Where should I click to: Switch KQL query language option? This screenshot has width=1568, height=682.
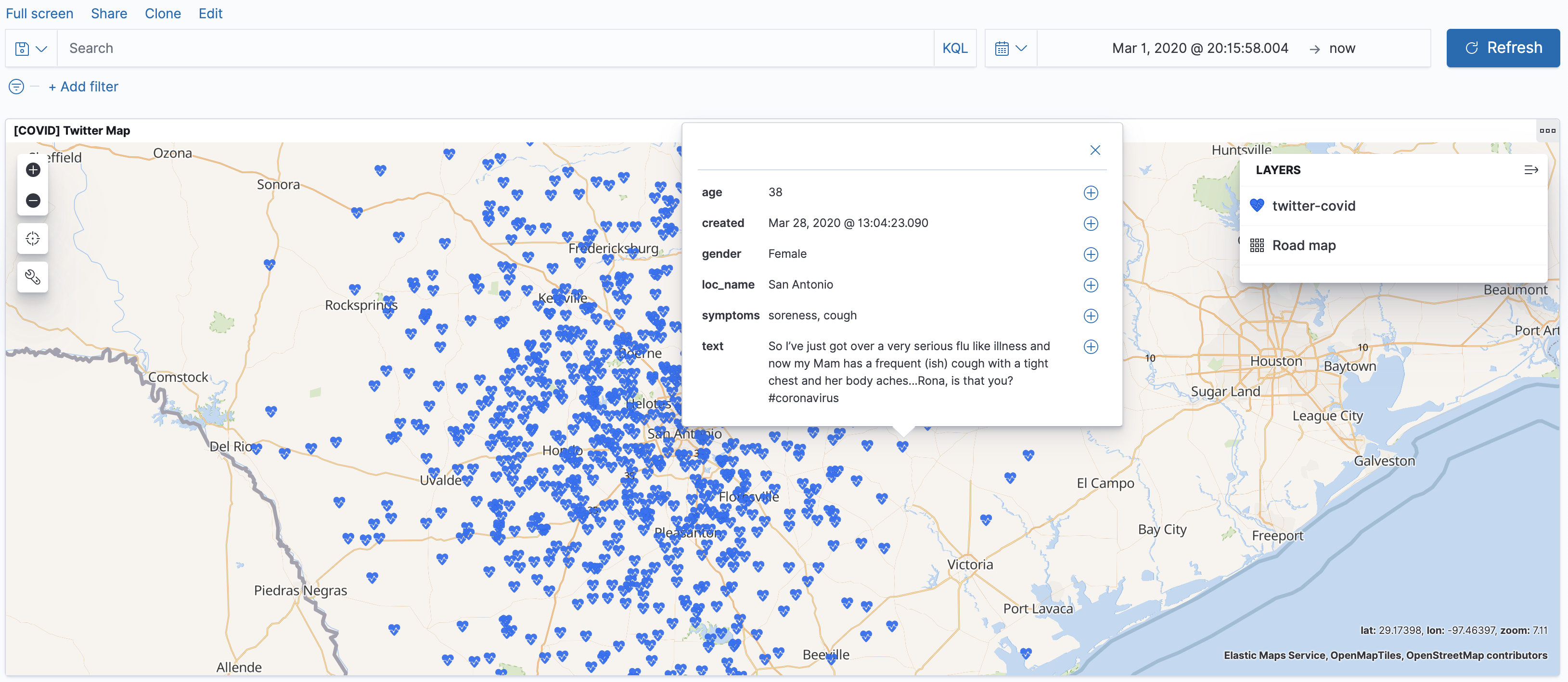pyautogui.click(x=954, y=48)
